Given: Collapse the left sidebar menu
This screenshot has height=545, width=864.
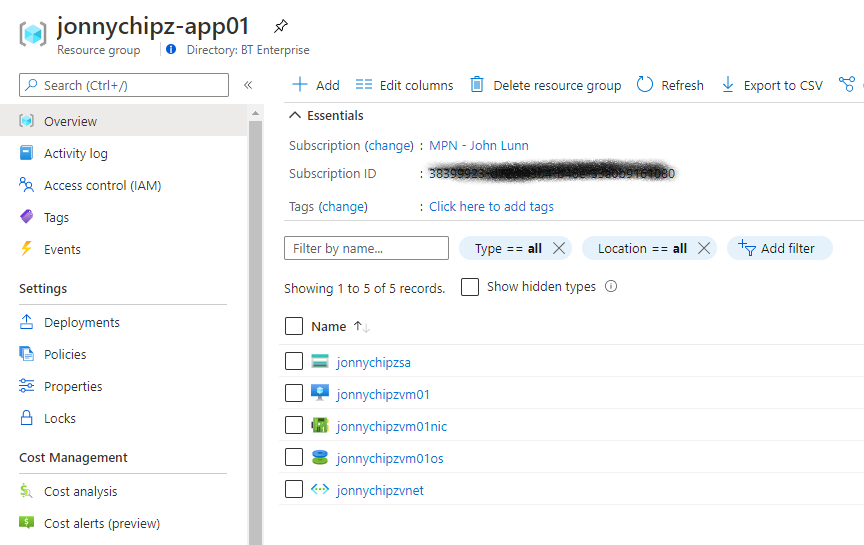Looking at the screenshot, I should pyautogui.click(x=248, y=86).
